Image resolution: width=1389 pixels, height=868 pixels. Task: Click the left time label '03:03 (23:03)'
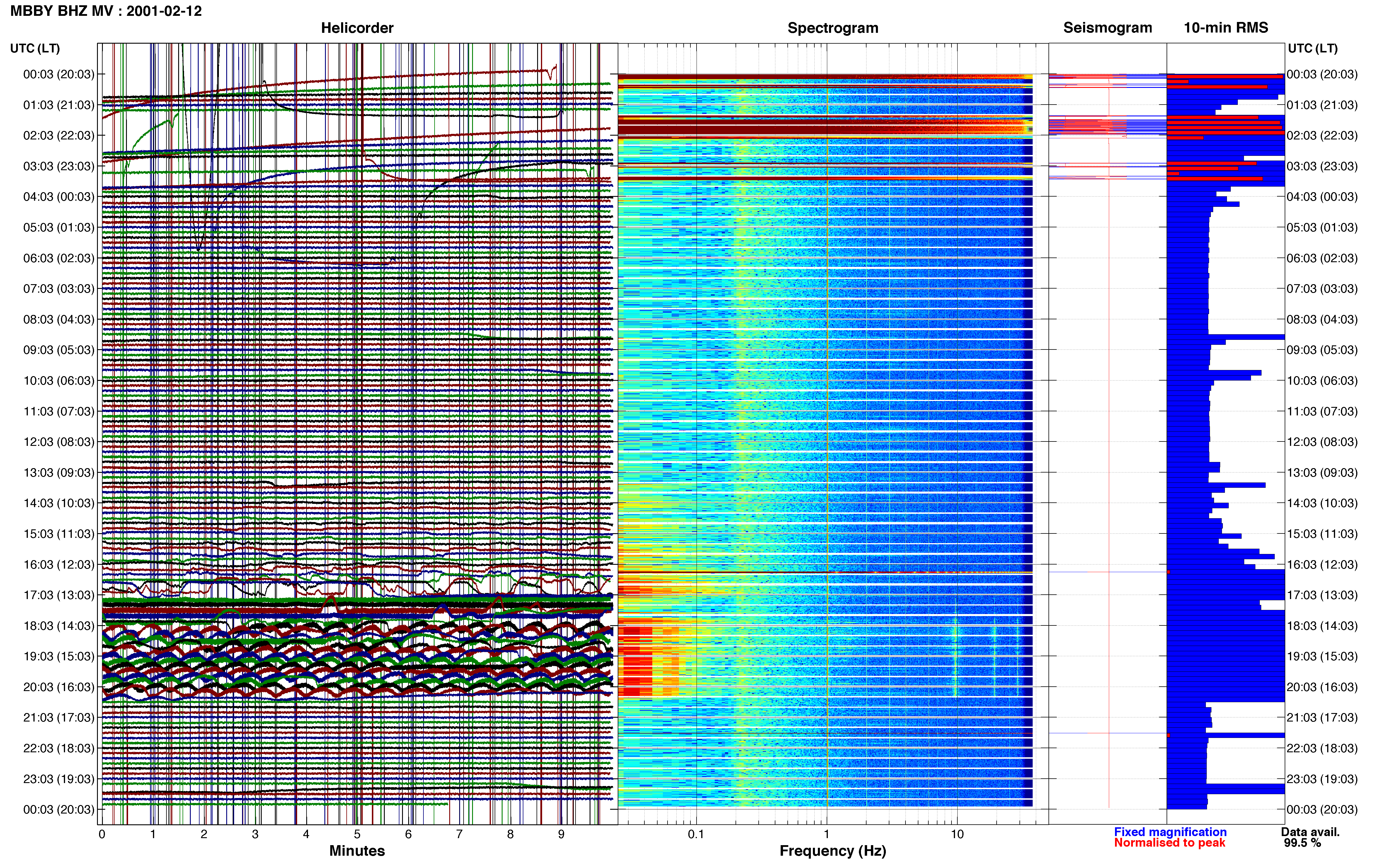click(59, 166)
